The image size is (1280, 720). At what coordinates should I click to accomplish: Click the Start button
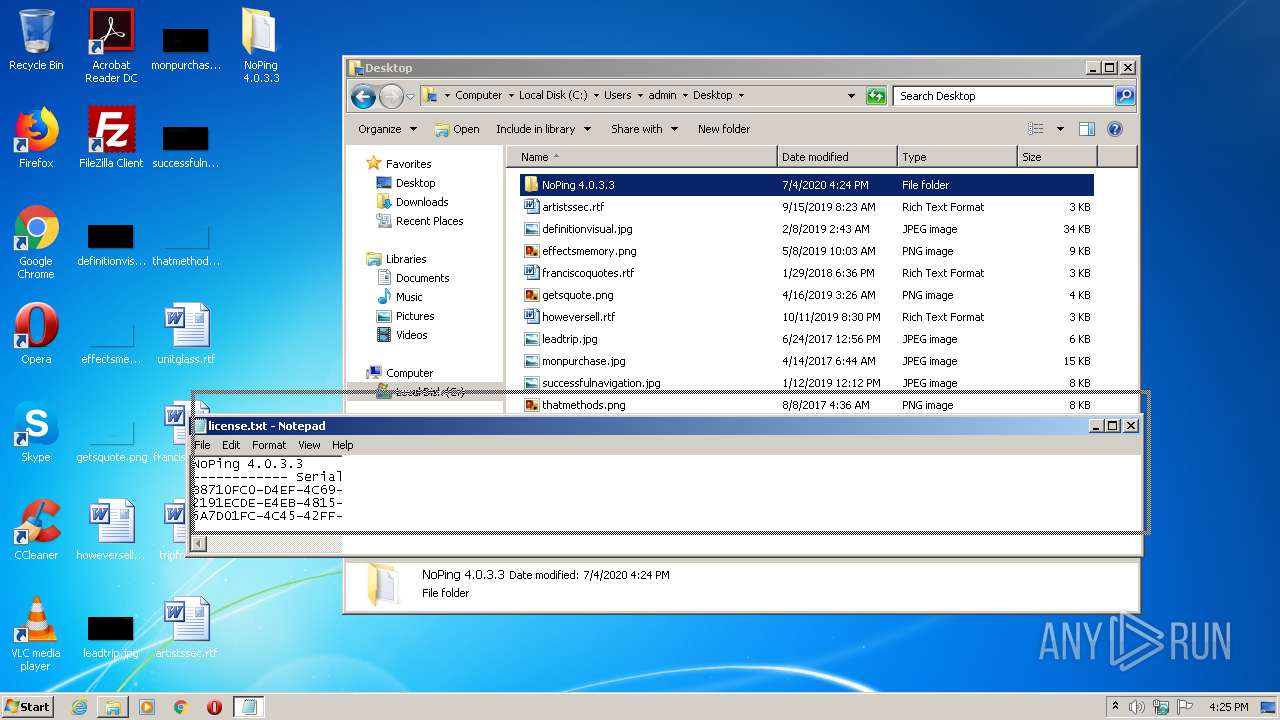point(28,707)
